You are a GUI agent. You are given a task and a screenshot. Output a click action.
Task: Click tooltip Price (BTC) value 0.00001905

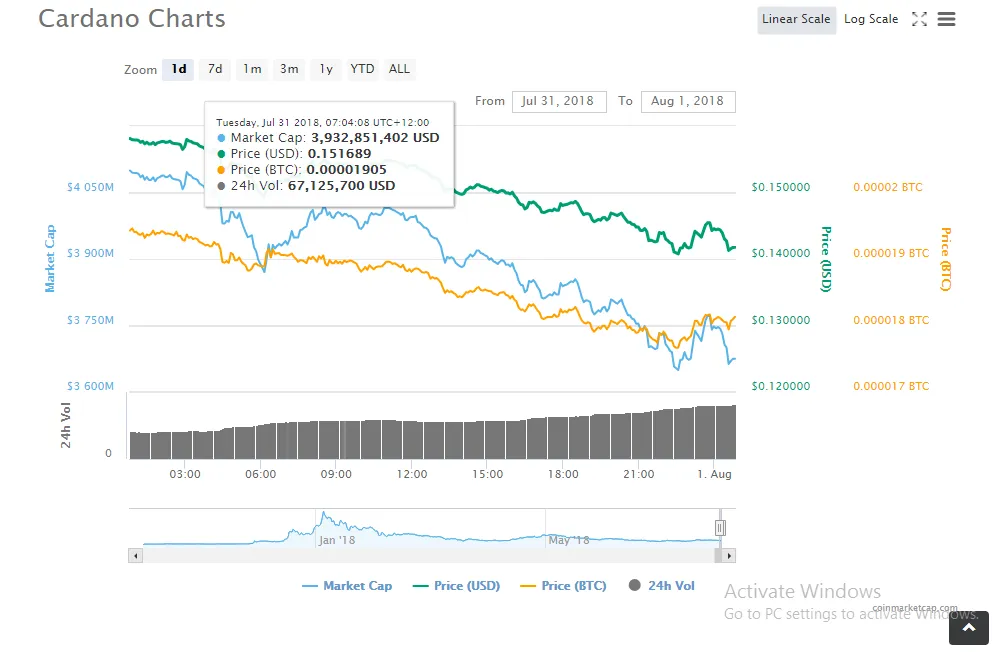click(346, 170)
